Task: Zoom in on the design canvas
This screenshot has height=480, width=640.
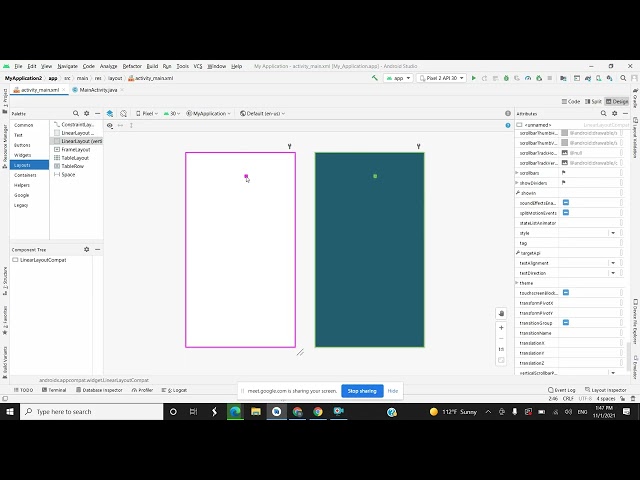Action: click(x=501, y=327)
